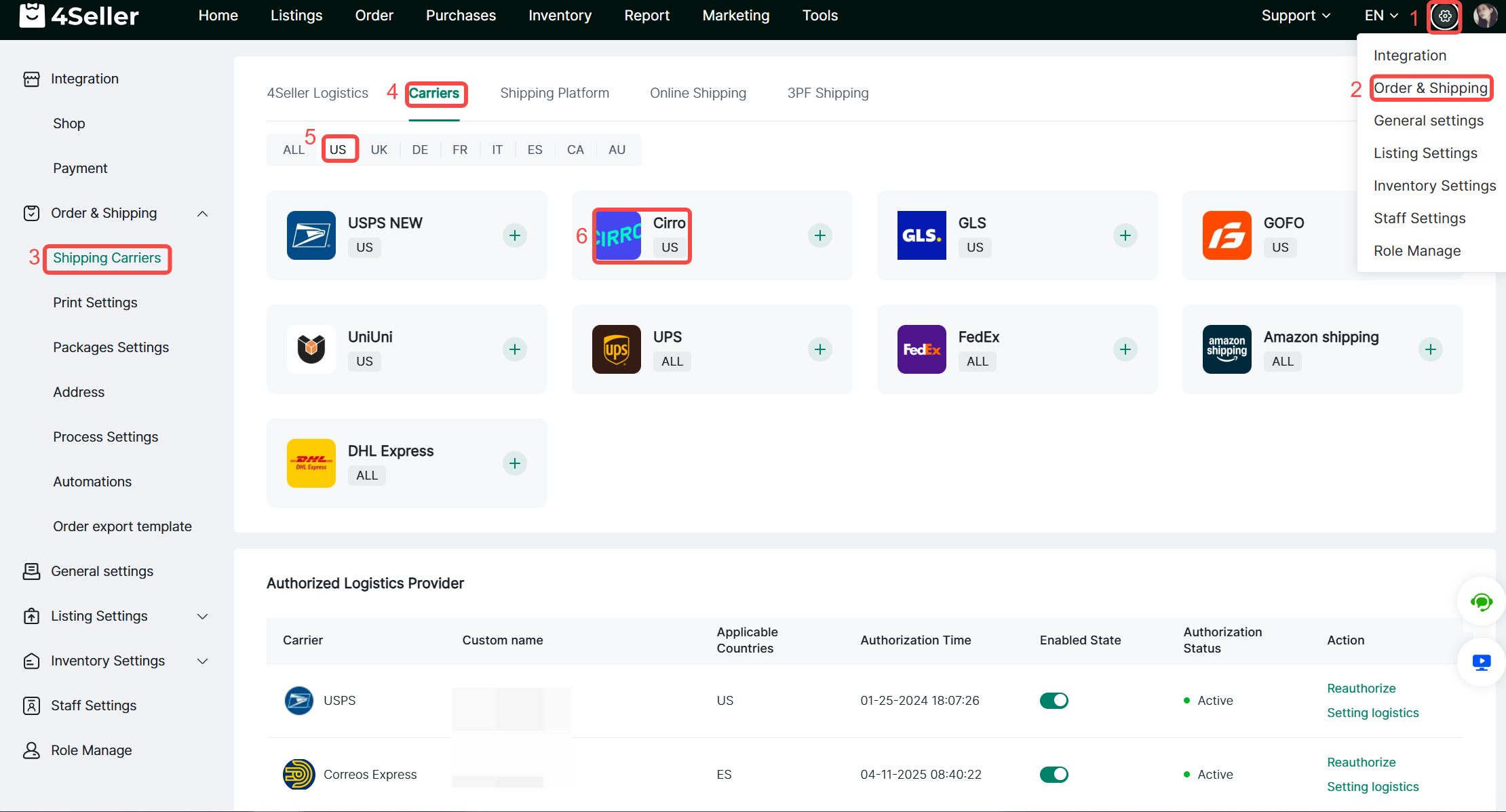Open the green chat support bubble
The width and height of the screenshot is (1506, 812).
[1481, 602]
